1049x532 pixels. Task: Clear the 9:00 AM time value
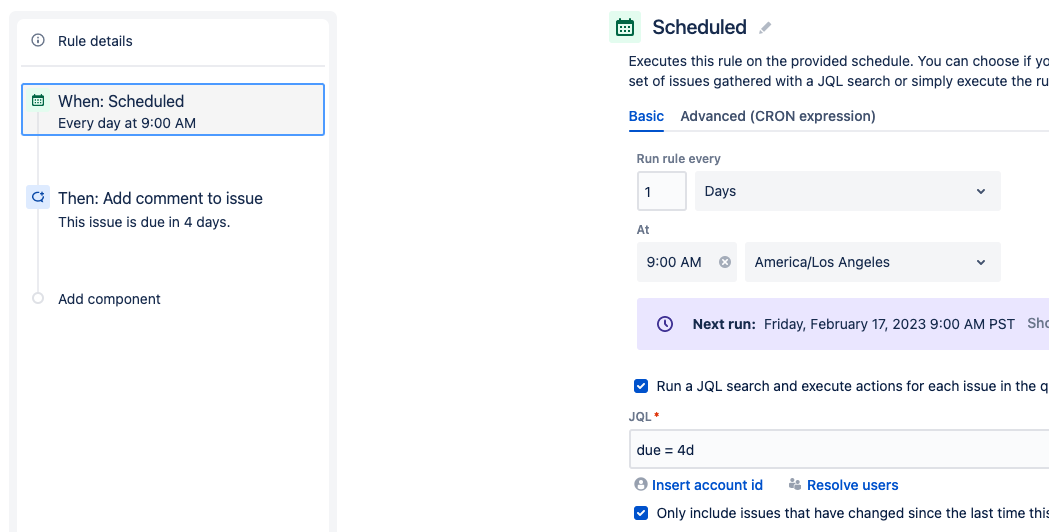(725, 262)
